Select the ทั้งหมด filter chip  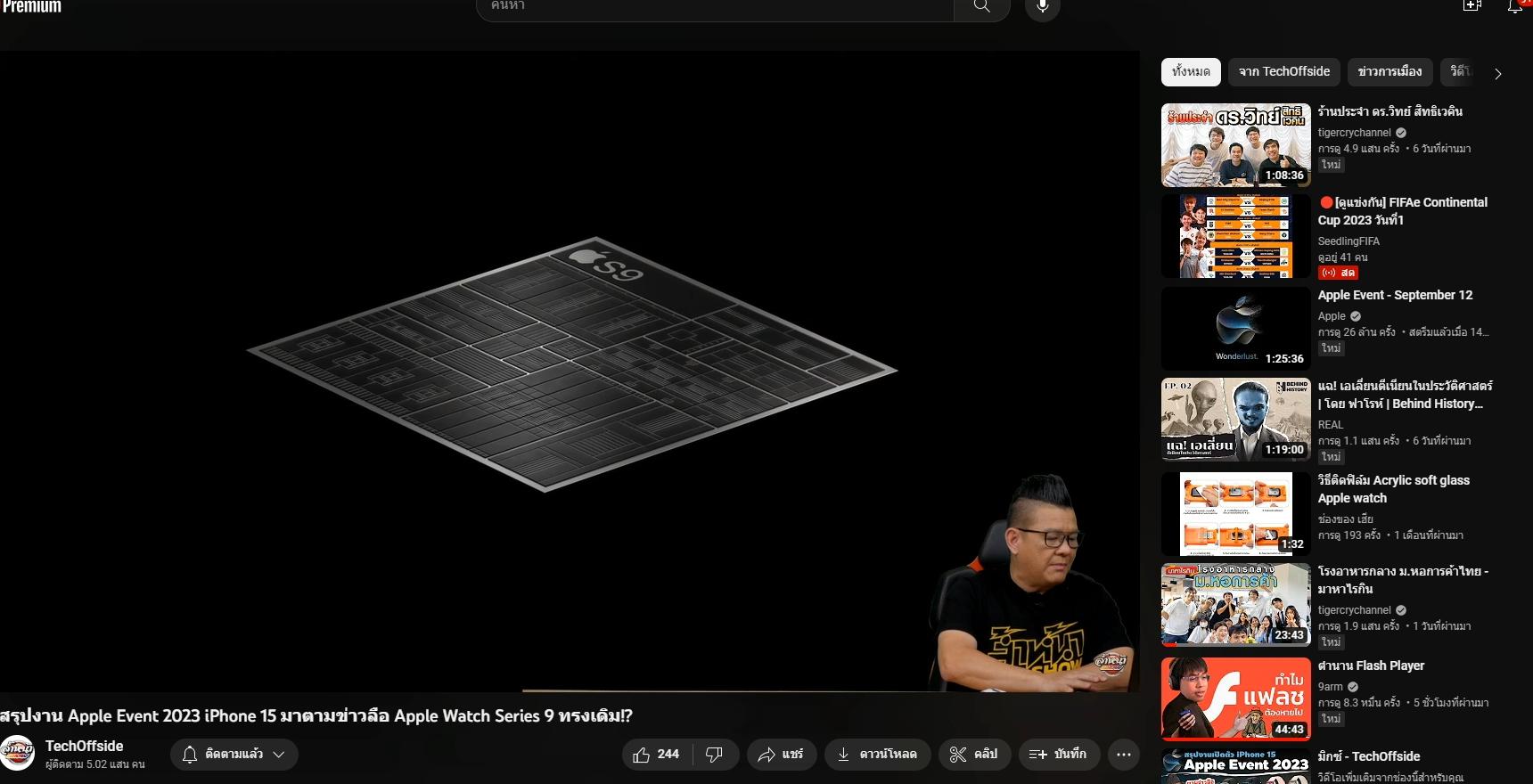click(1191, 71)
